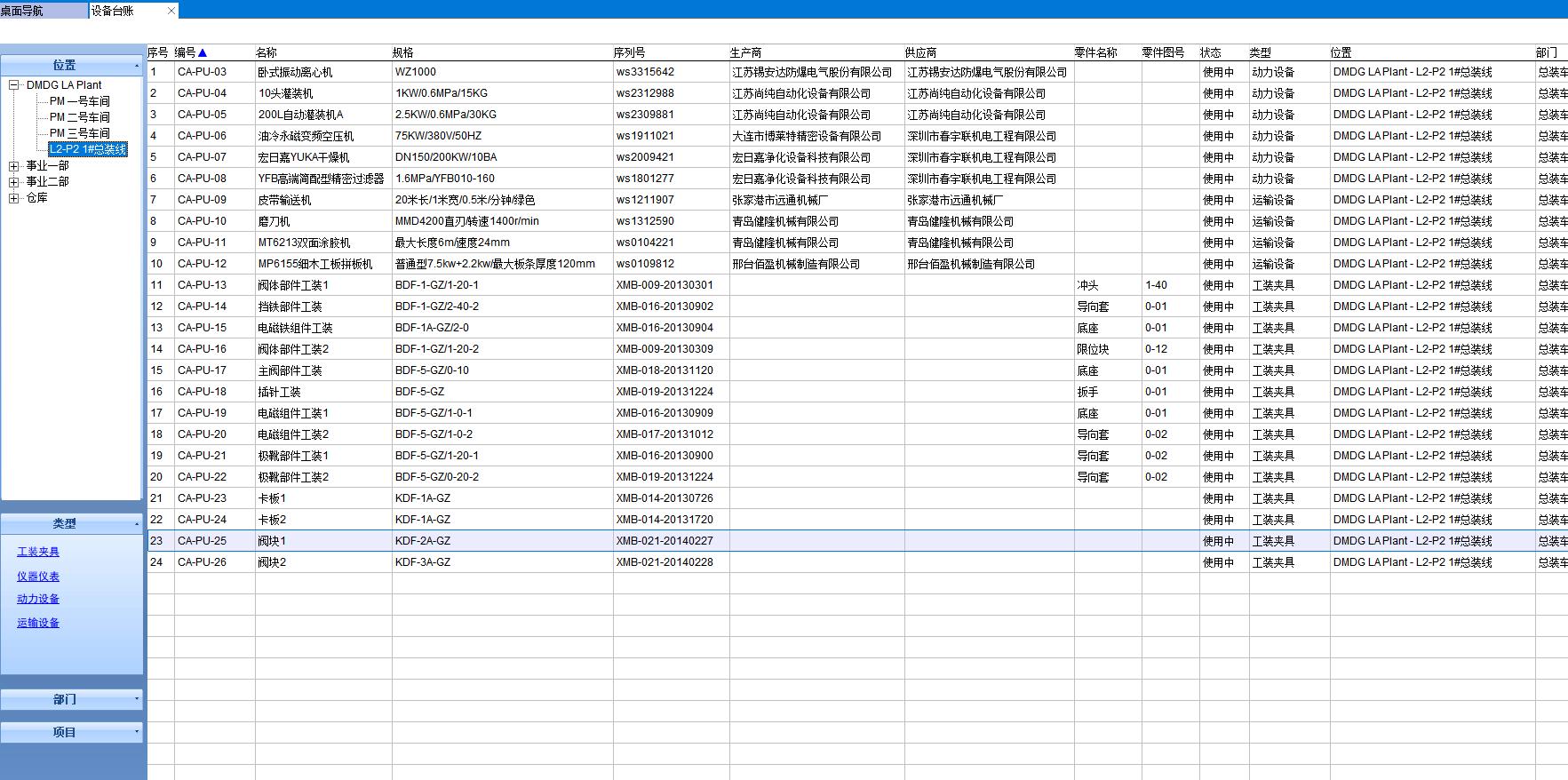The image size is (1568, 780).
Task: Select row CA-PU-13 阀体部件工装1
Action: [292, 285]
